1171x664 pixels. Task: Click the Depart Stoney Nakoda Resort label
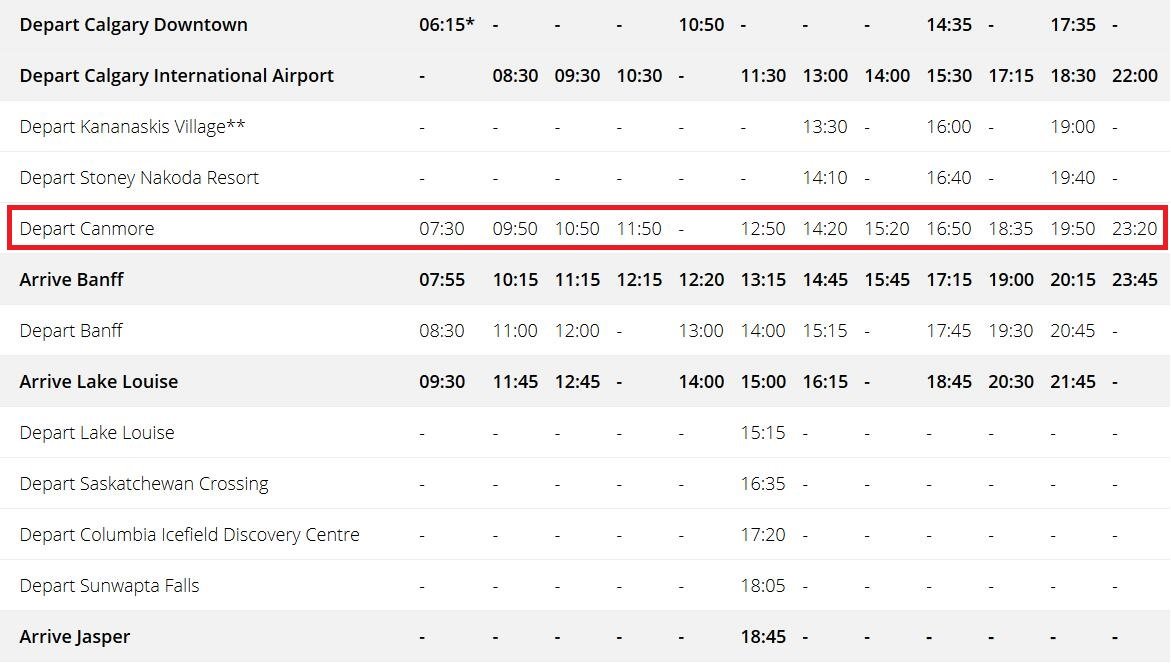tap(139, 178)
